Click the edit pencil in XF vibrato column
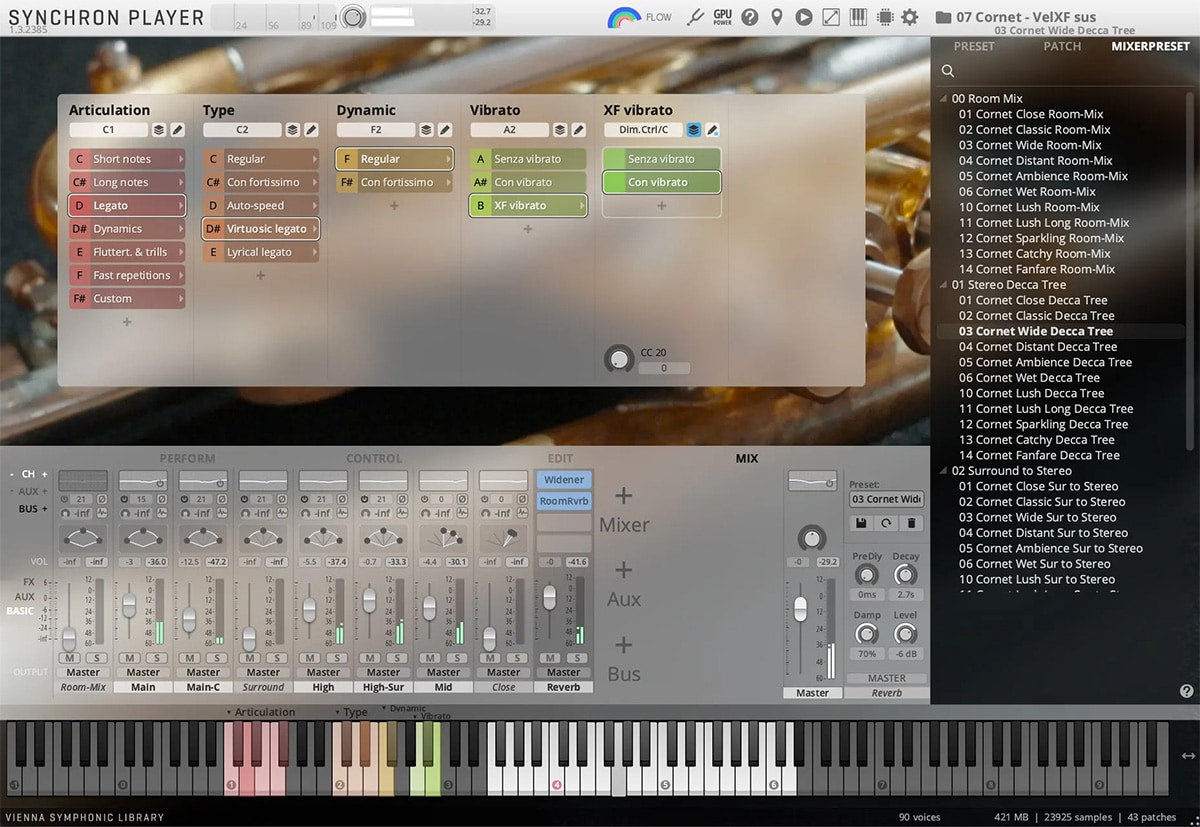 tap(712, 130)
